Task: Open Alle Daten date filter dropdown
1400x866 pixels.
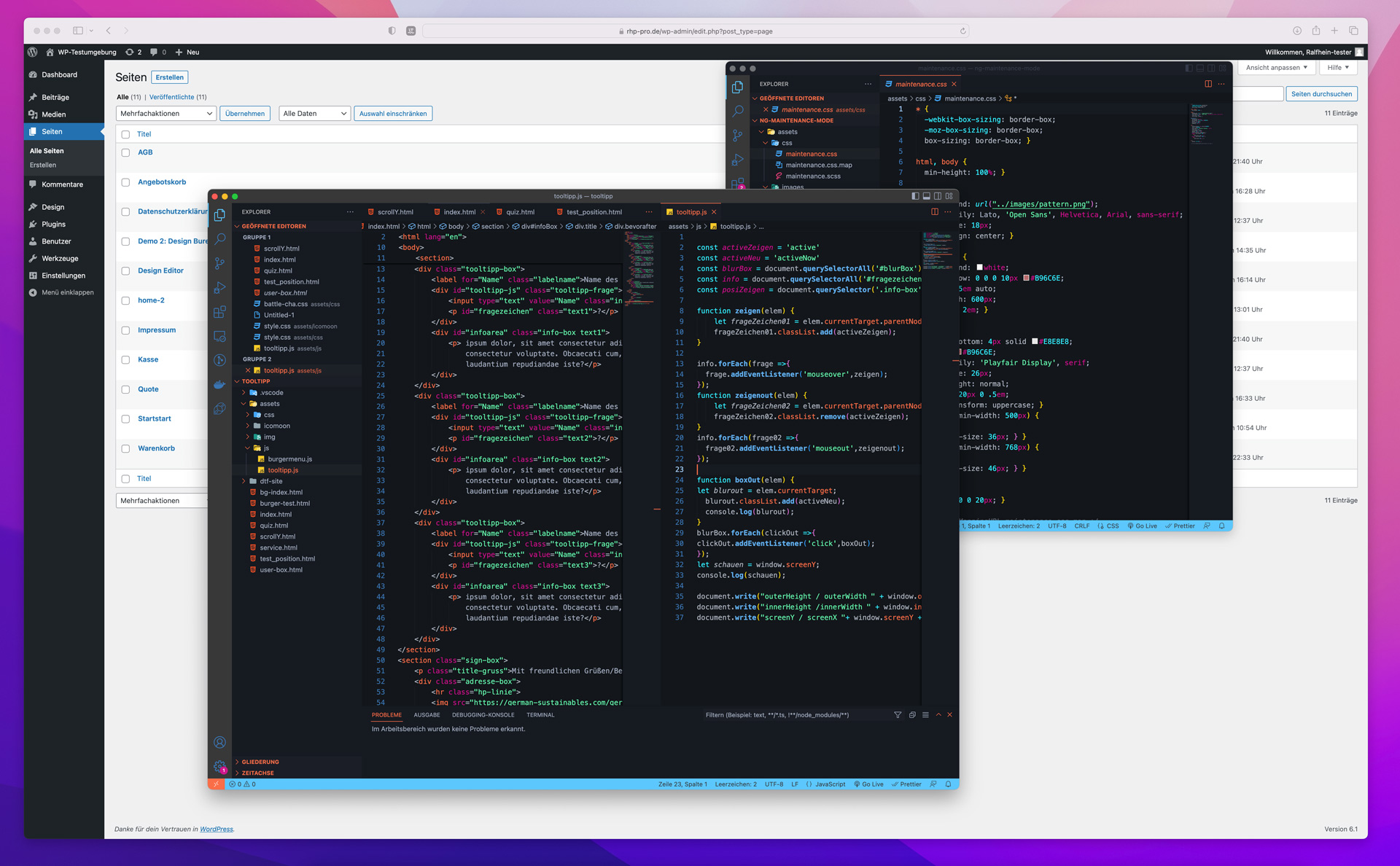Action: tap(314, 114)
